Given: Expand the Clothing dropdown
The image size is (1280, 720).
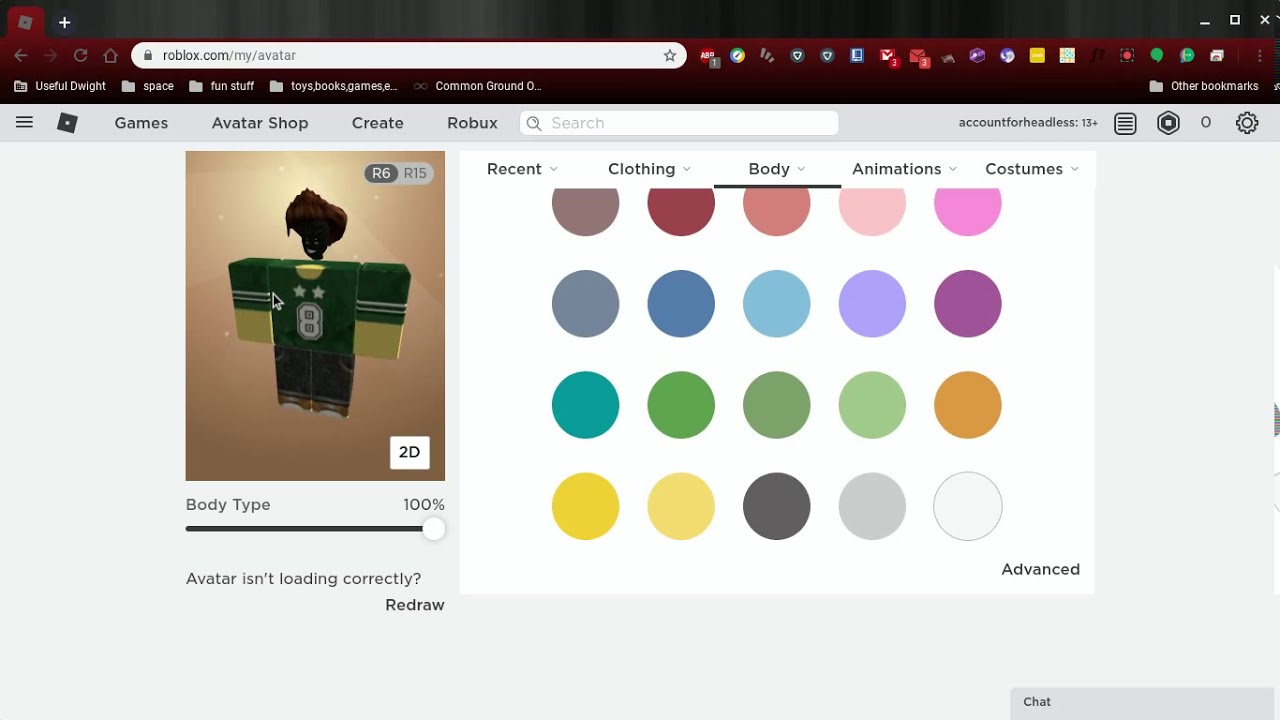Looking at the screenshot, I should 649,169.
